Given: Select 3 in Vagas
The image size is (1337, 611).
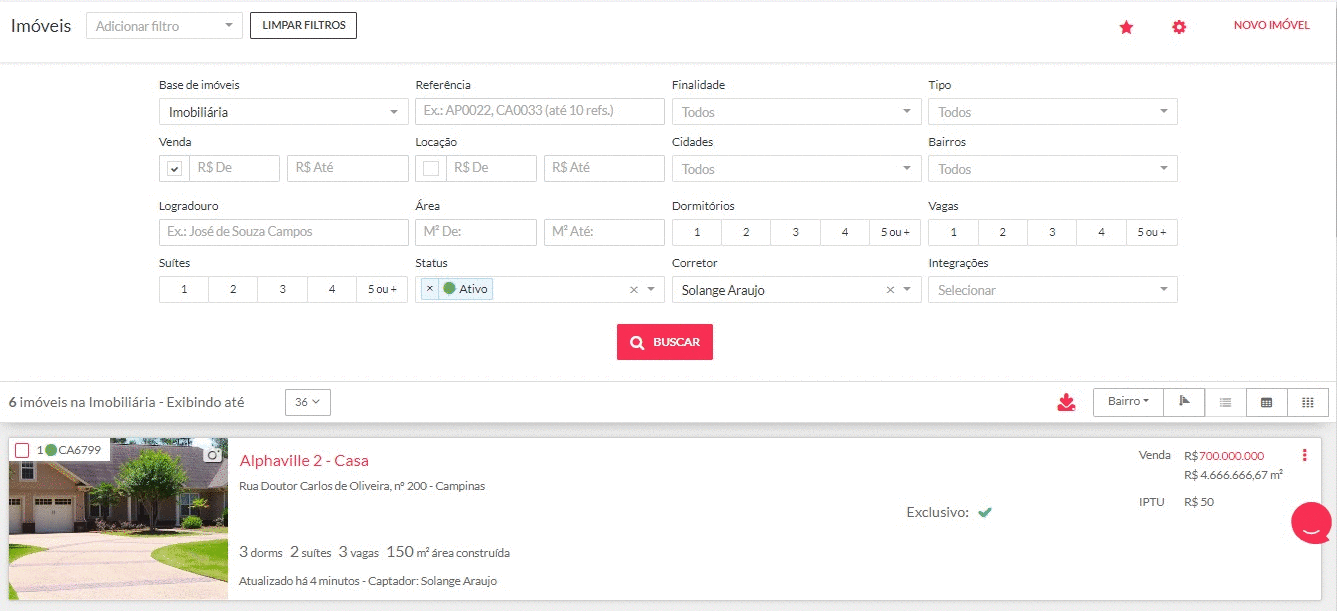Looking at the screenshot, I should (1052, 232).
